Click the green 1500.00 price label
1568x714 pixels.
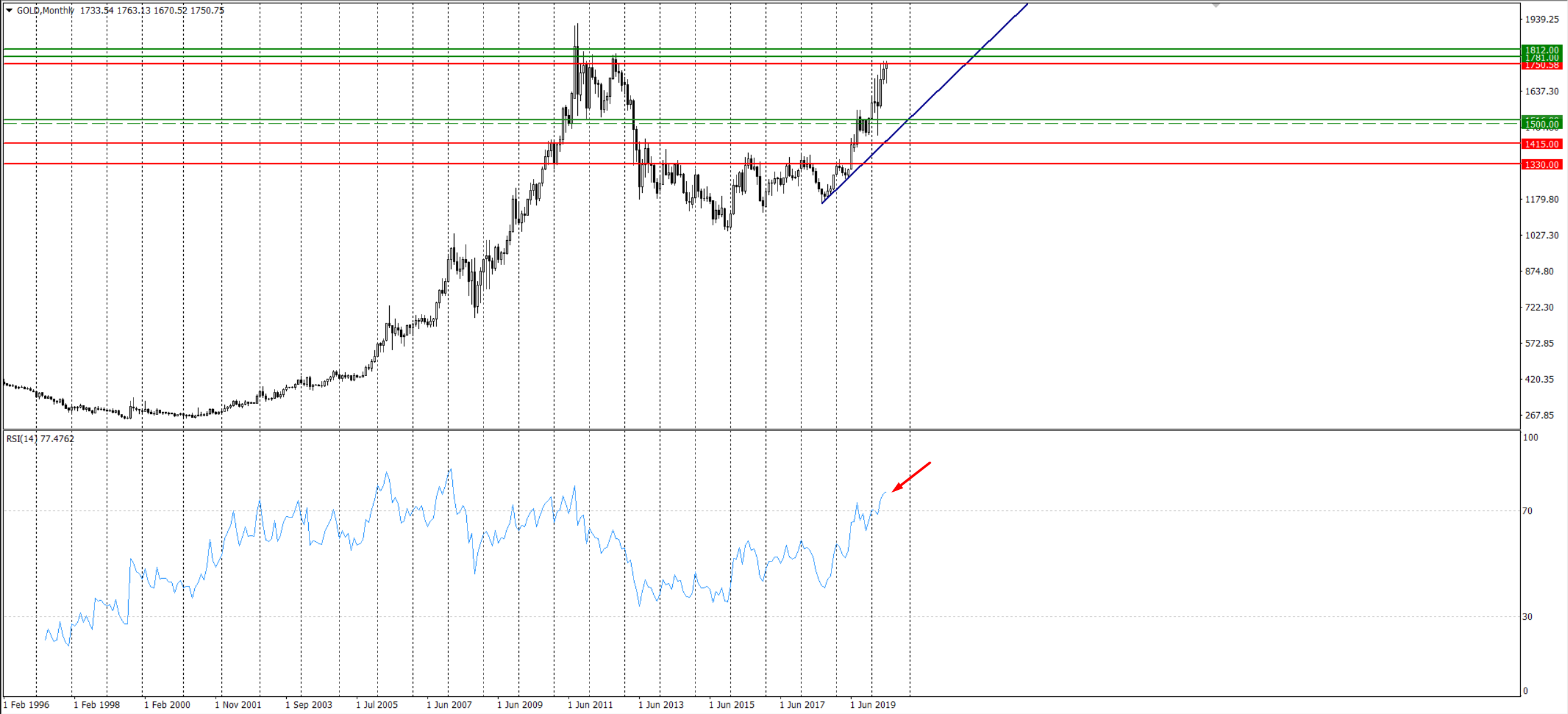pyautogui.click(x=1542, y=124)
